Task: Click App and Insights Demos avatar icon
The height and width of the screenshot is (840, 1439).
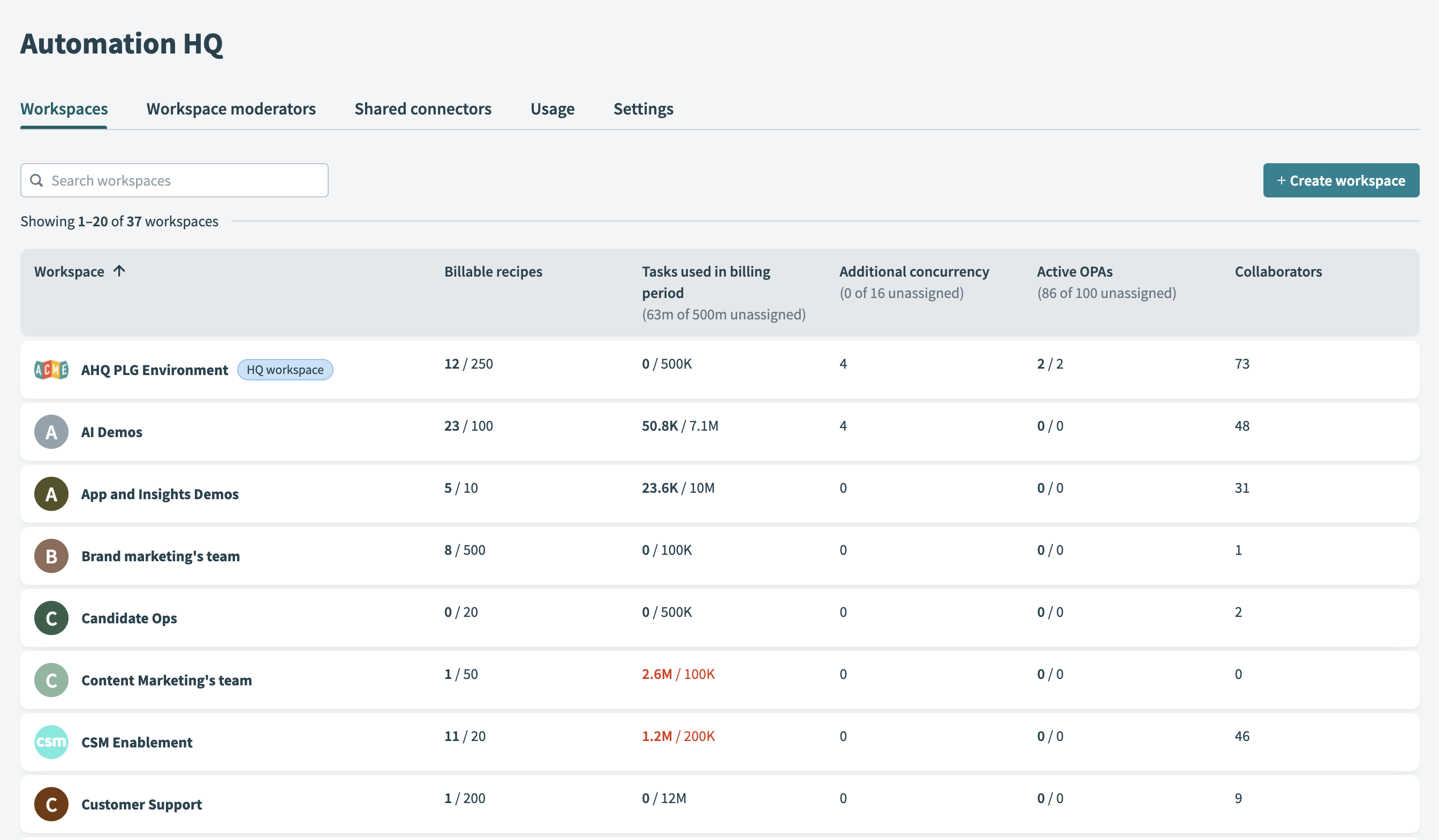Action: (x=51, y=494)
